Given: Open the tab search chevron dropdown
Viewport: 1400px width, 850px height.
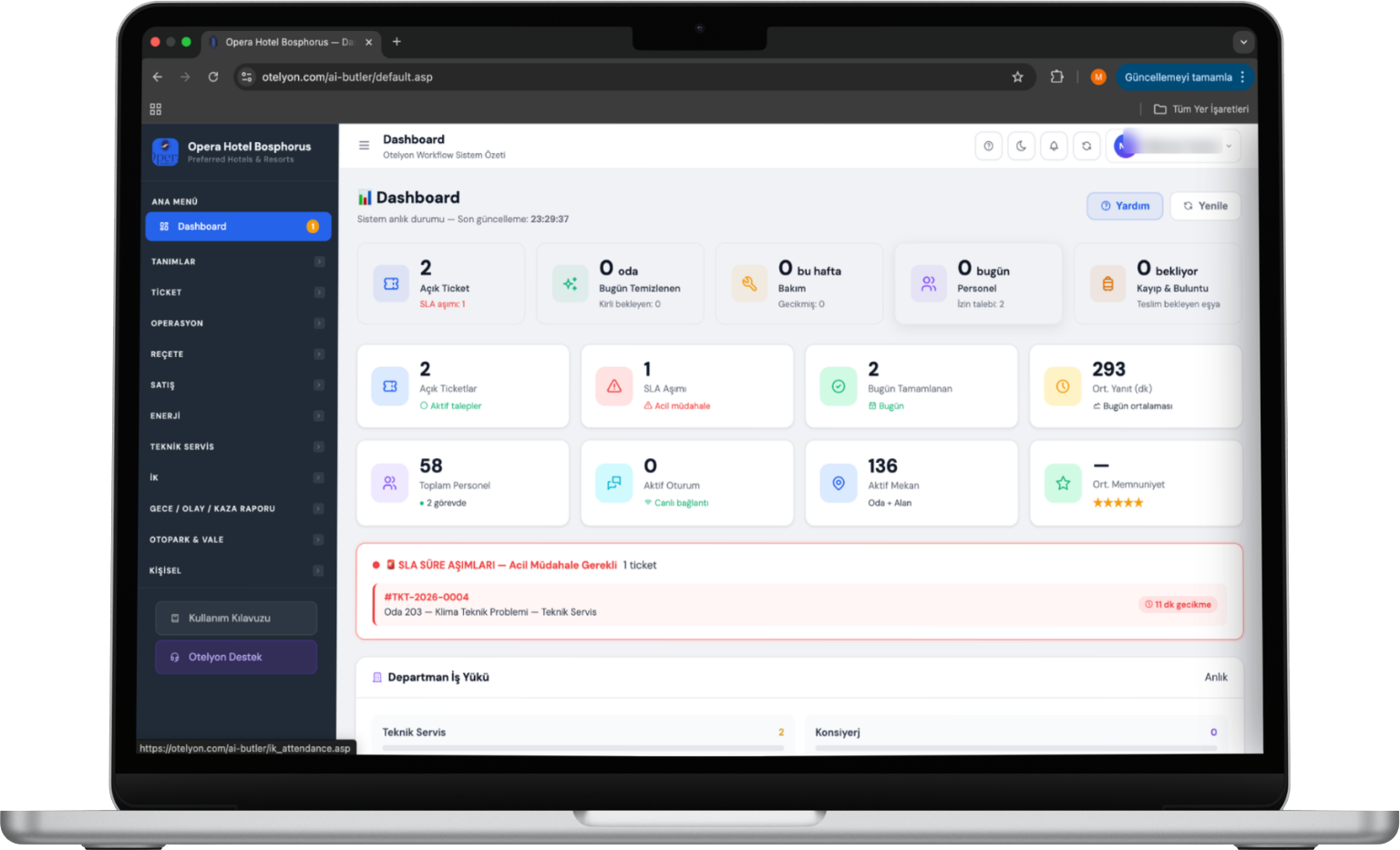Looking at the screenshot, I should (x=1243, y=42).
